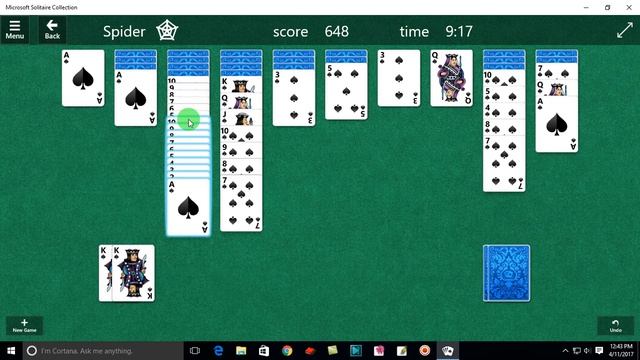The width and height of the screenshot is (640, 360).
Task: Click the Cortana search box
Action: coord(103,351)
